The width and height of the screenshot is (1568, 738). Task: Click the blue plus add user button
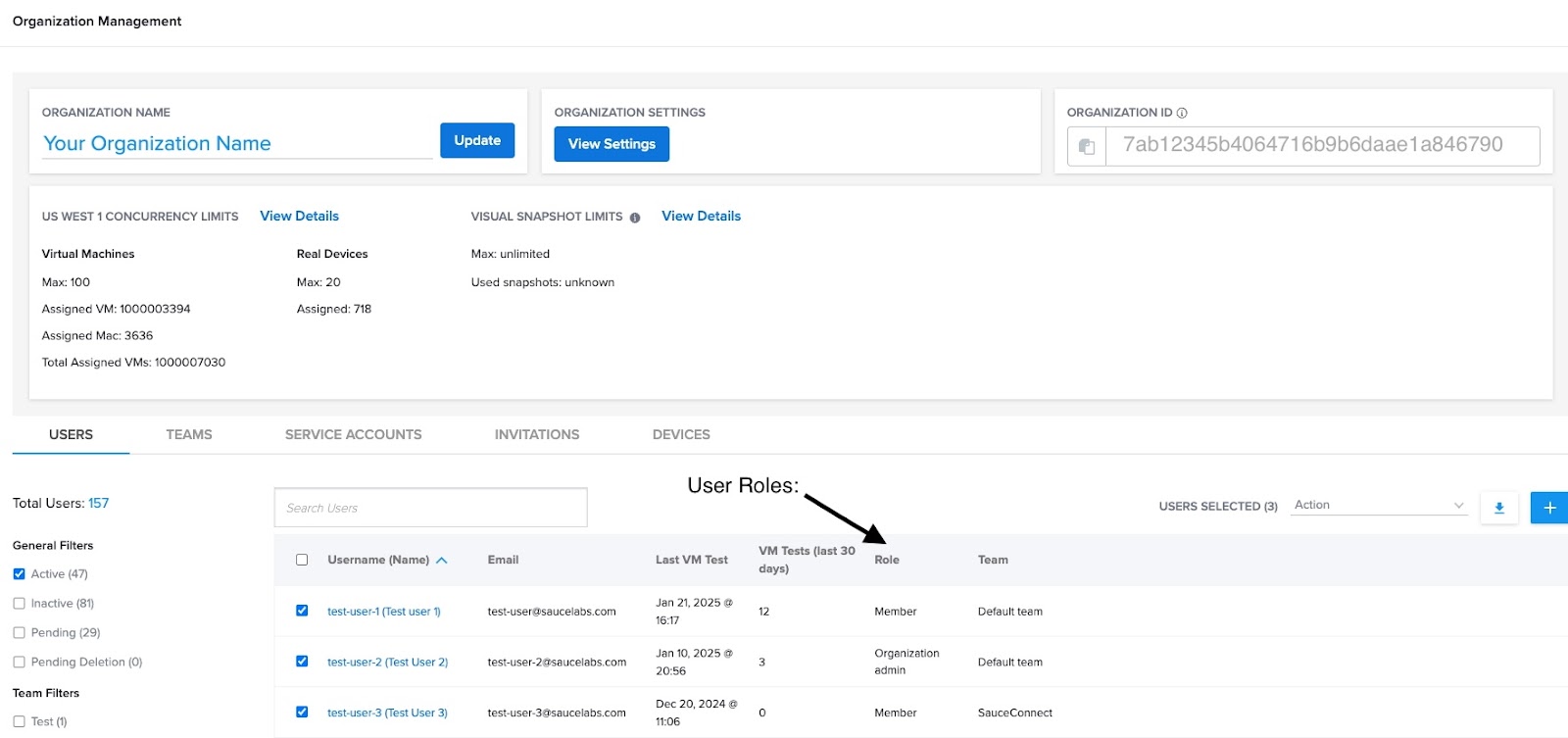[1549, 508]
